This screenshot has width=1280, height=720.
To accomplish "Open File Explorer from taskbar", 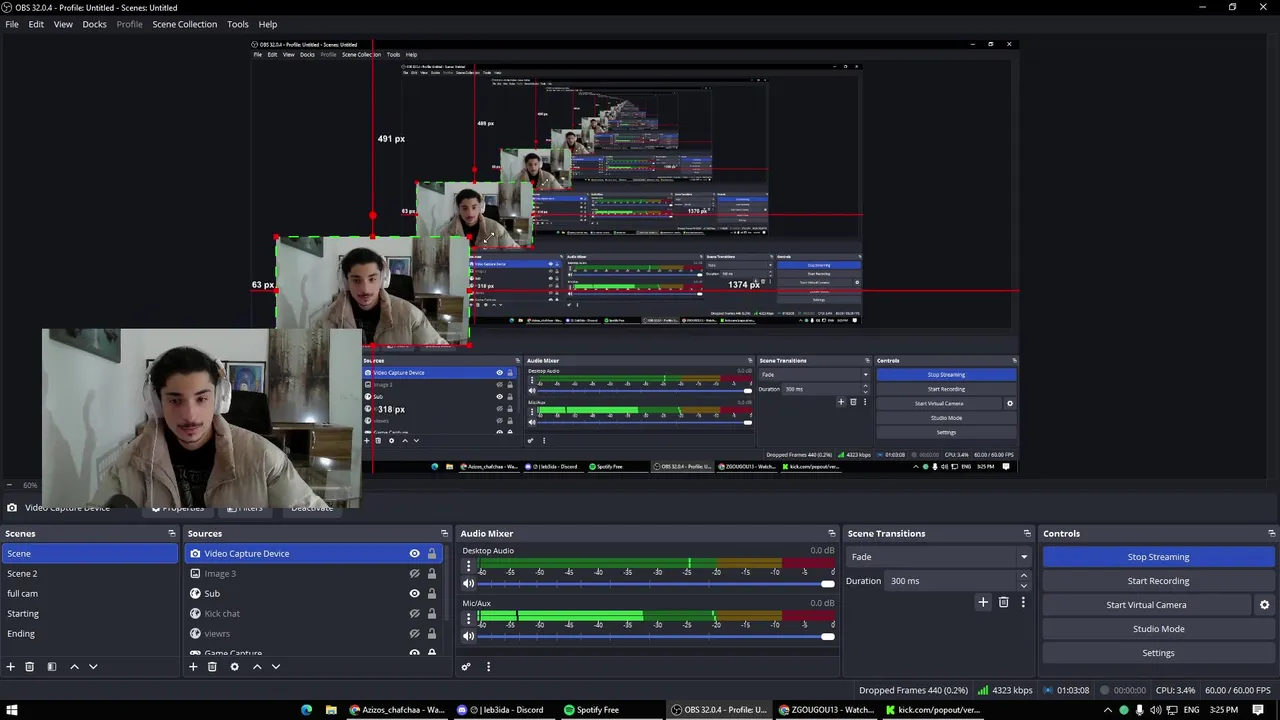I will pyautogui.click(x=331, y=710).
